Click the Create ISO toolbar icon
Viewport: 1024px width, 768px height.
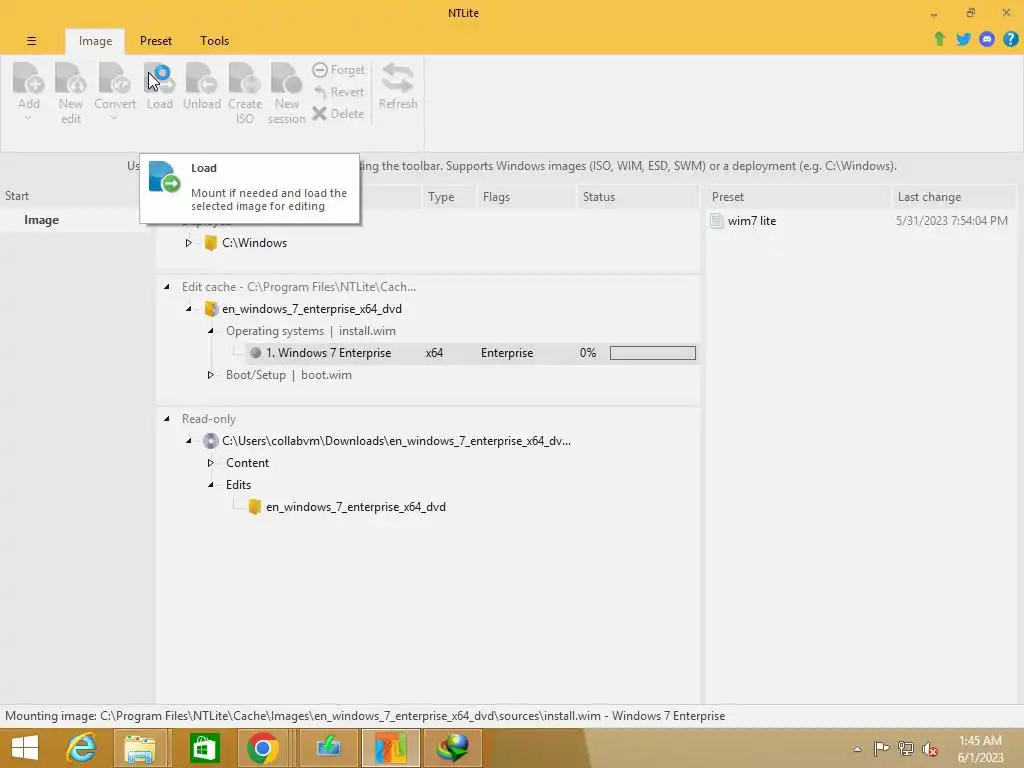pos(245,80)
